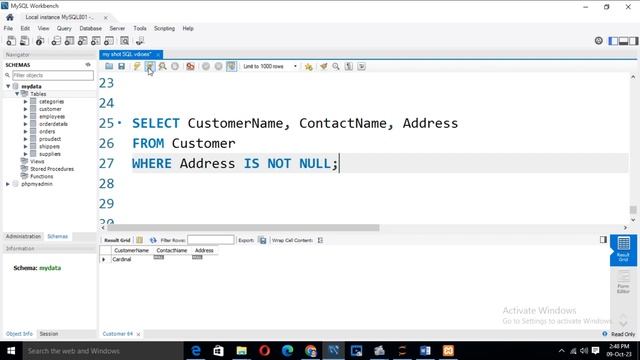Toggle the bottom output panel visibility

(x=624, y=41)
